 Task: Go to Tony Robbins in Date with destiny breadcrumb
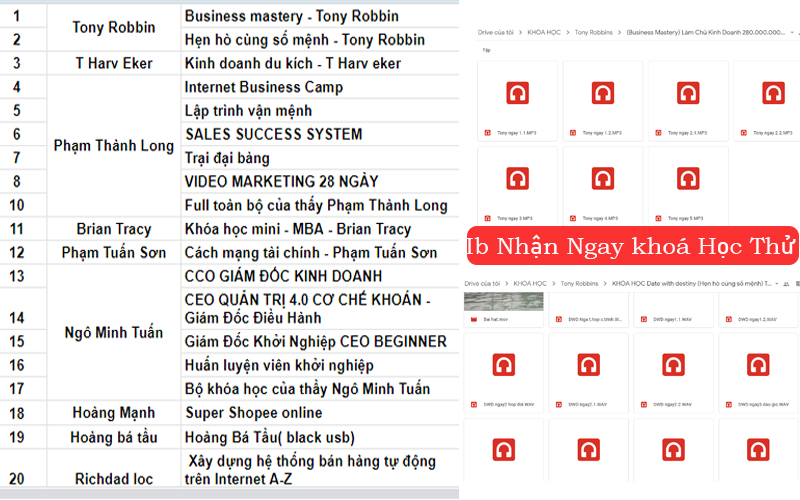pos(579,284)
